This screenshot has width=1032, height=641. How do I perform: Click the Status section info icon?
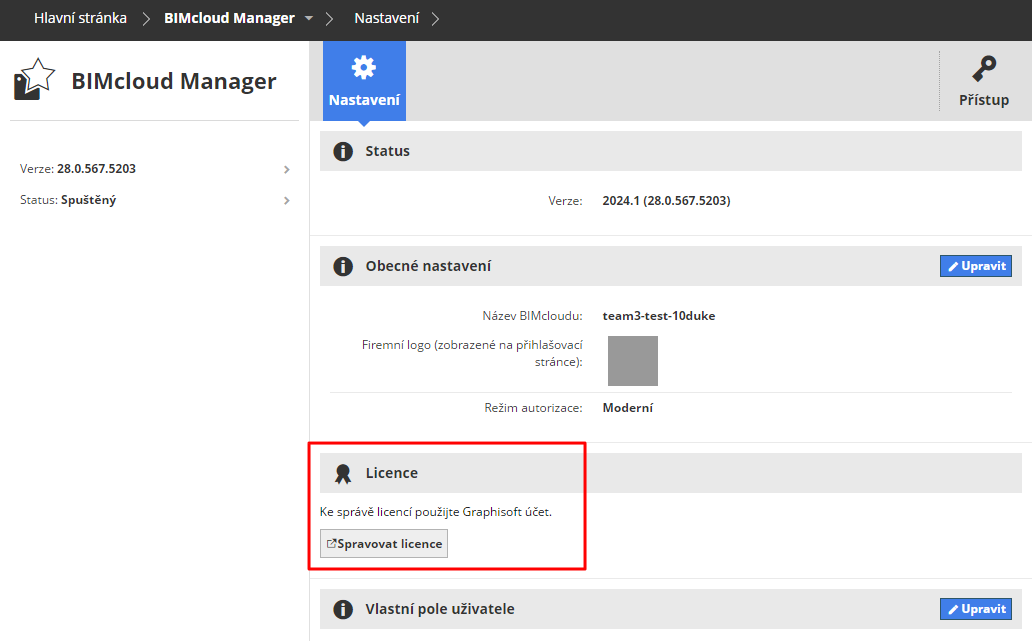(343, 151)
